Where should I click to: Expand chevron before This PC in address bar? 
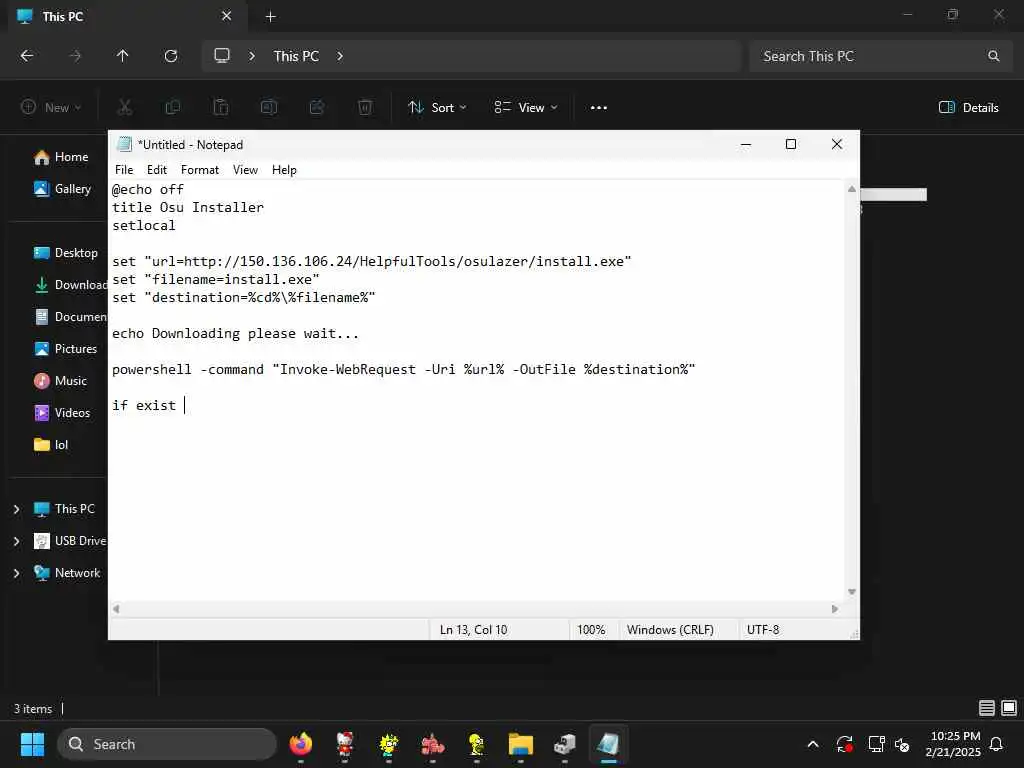click(x=252, y=56)
